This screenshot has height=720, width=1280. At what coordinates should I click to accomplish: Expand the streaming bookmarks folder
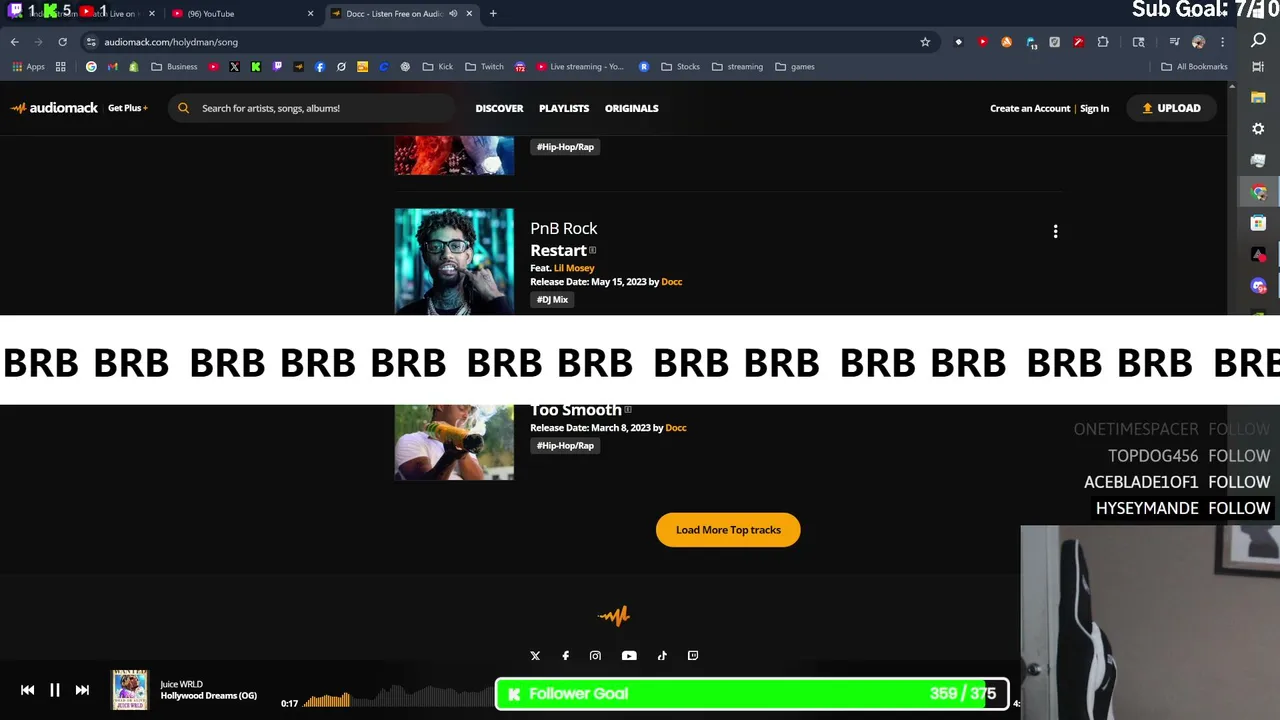tap(738, 67)
